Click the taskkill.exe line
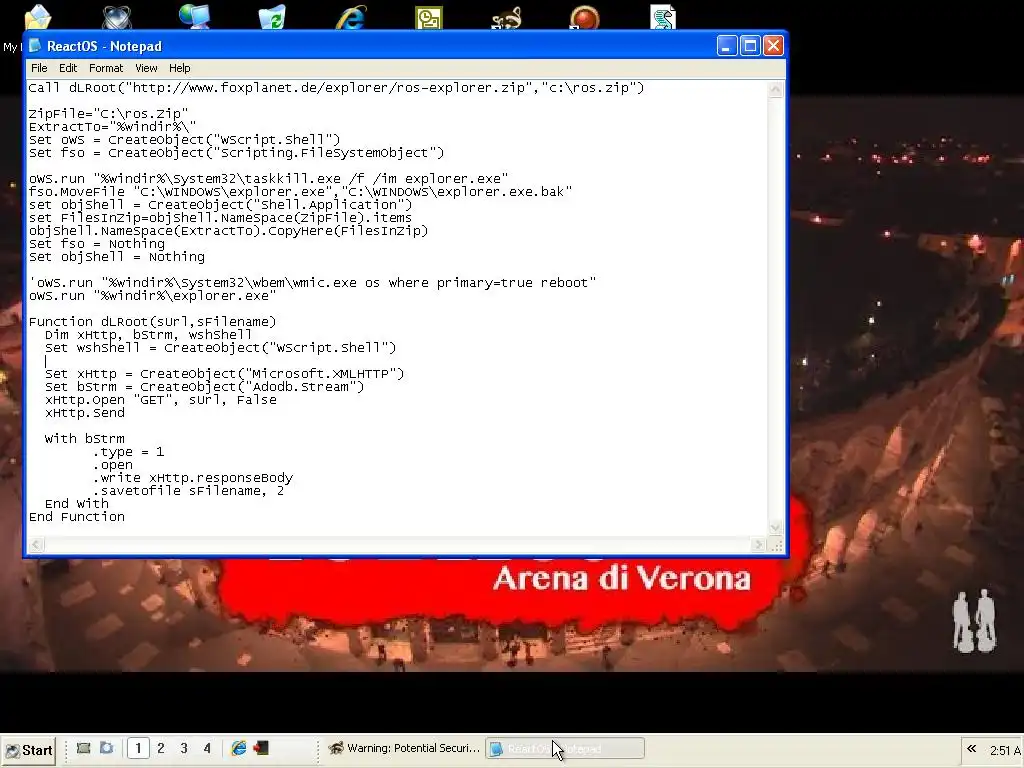The height and width of the screenshot is (768, 1024). tap(268, 179)
